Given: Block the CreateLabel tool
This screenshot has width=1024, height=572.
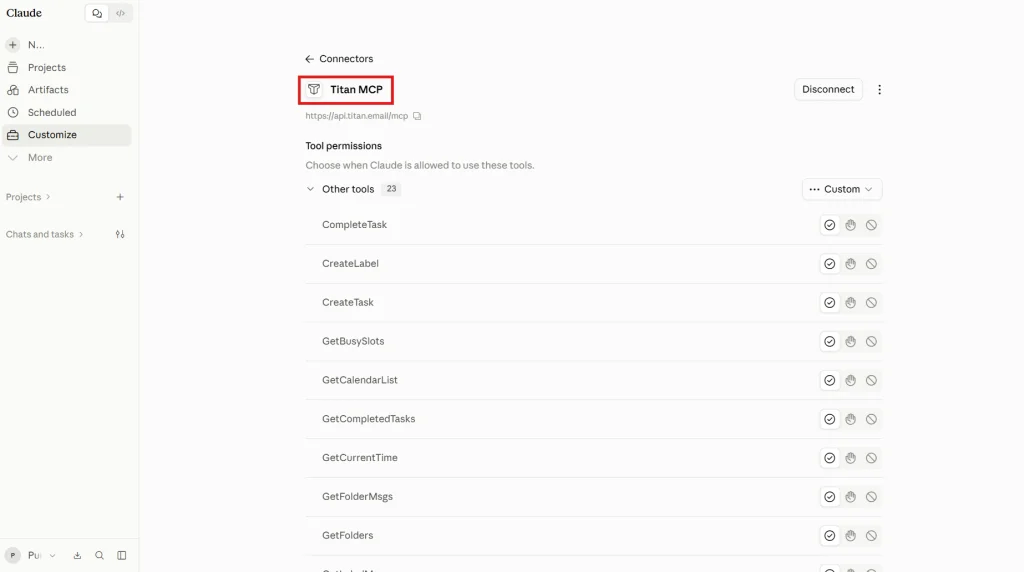Looking at the screenshot, I should pos(871,264).
